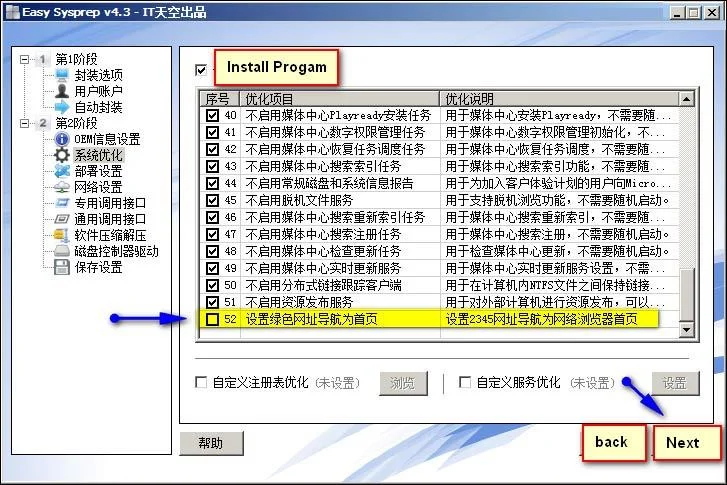
Task: Enable 自定义注册表优化 checkbox
Action: point(201,382)
